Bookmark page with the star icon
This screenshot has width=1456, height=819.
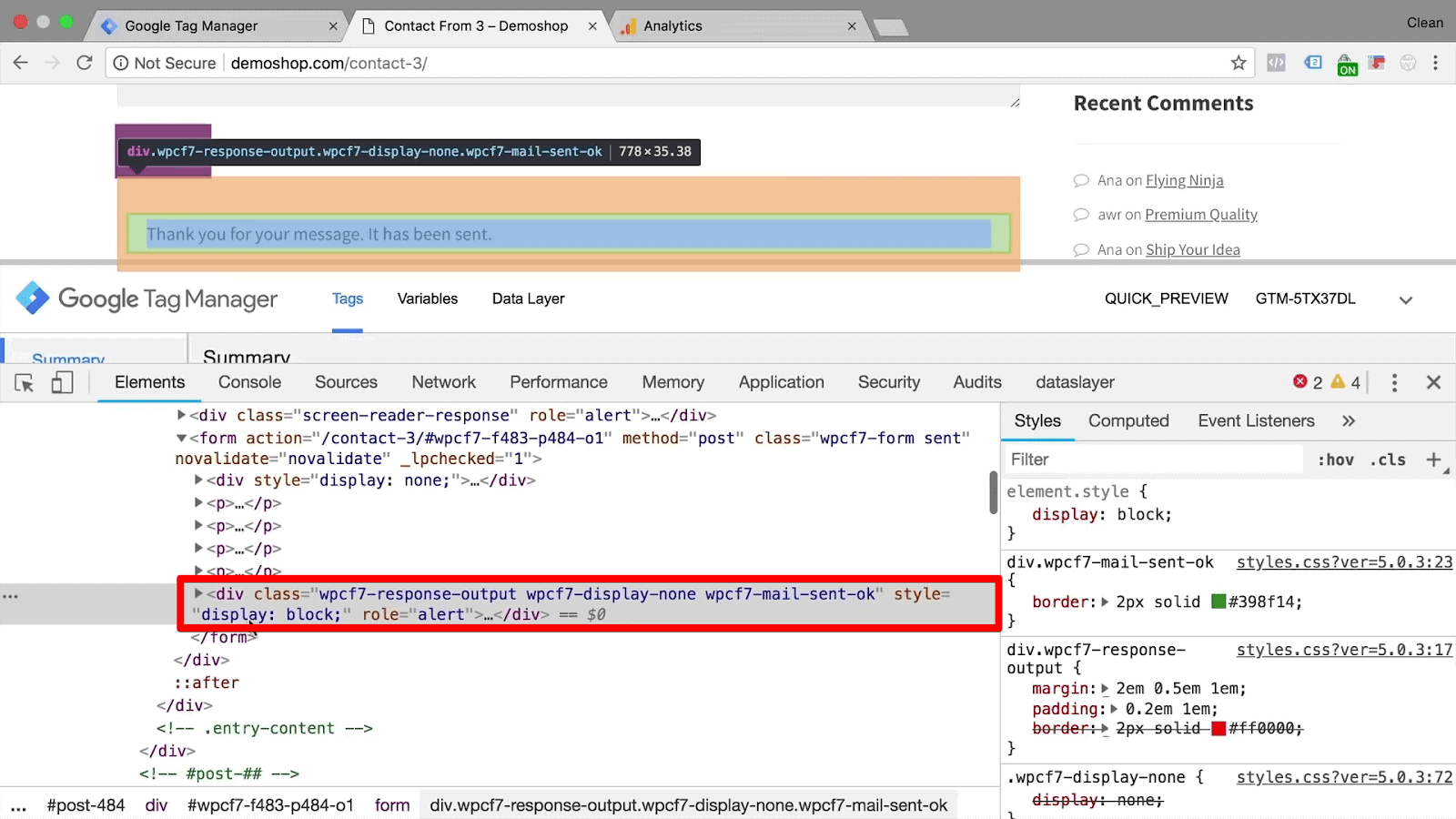1238,63
